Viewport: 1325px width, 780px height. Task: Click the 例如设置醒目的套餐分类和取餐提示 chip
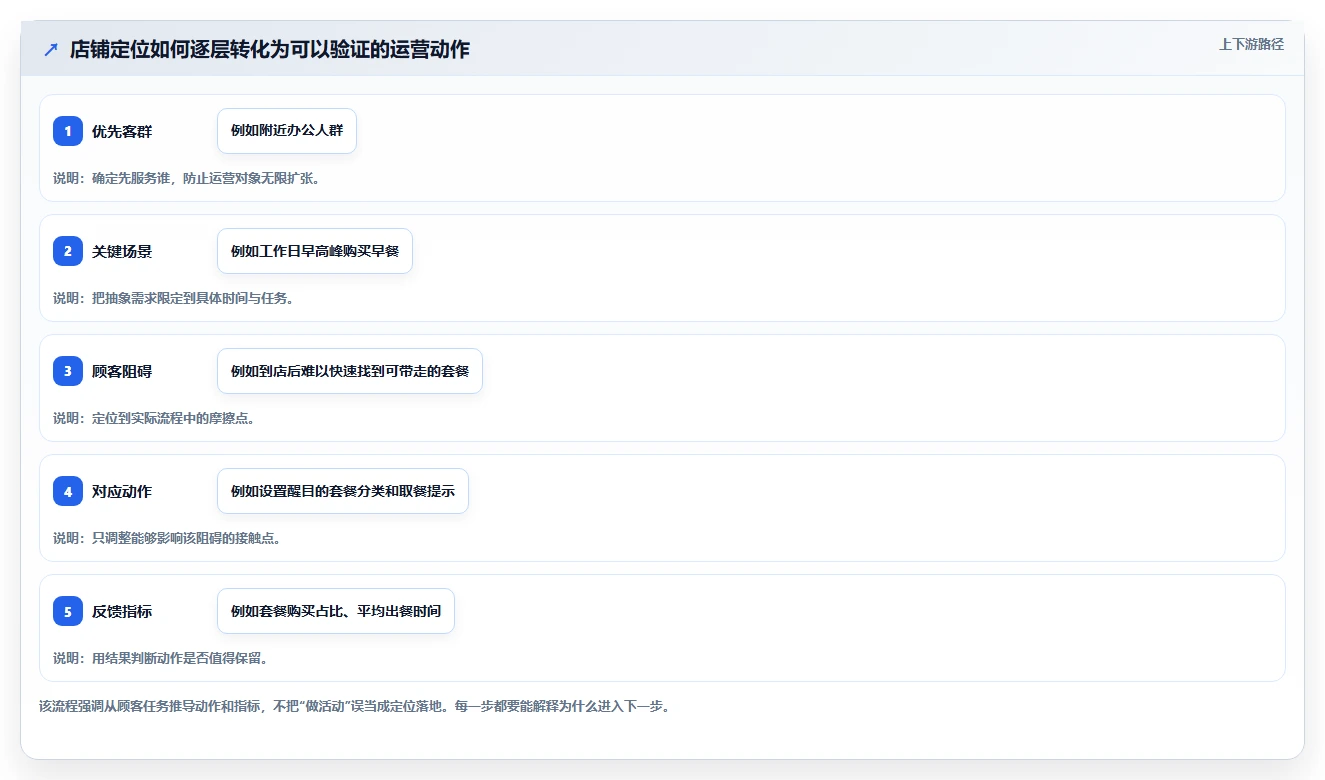pos(343,491)
